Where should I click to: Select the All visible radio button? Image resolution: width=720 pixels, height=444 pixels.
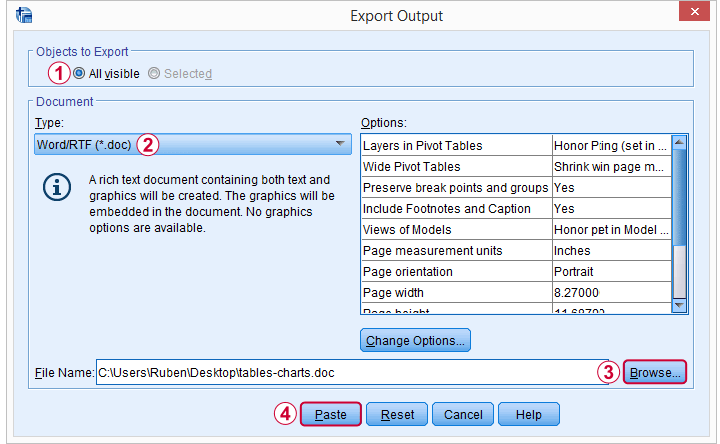click(79, 73)
